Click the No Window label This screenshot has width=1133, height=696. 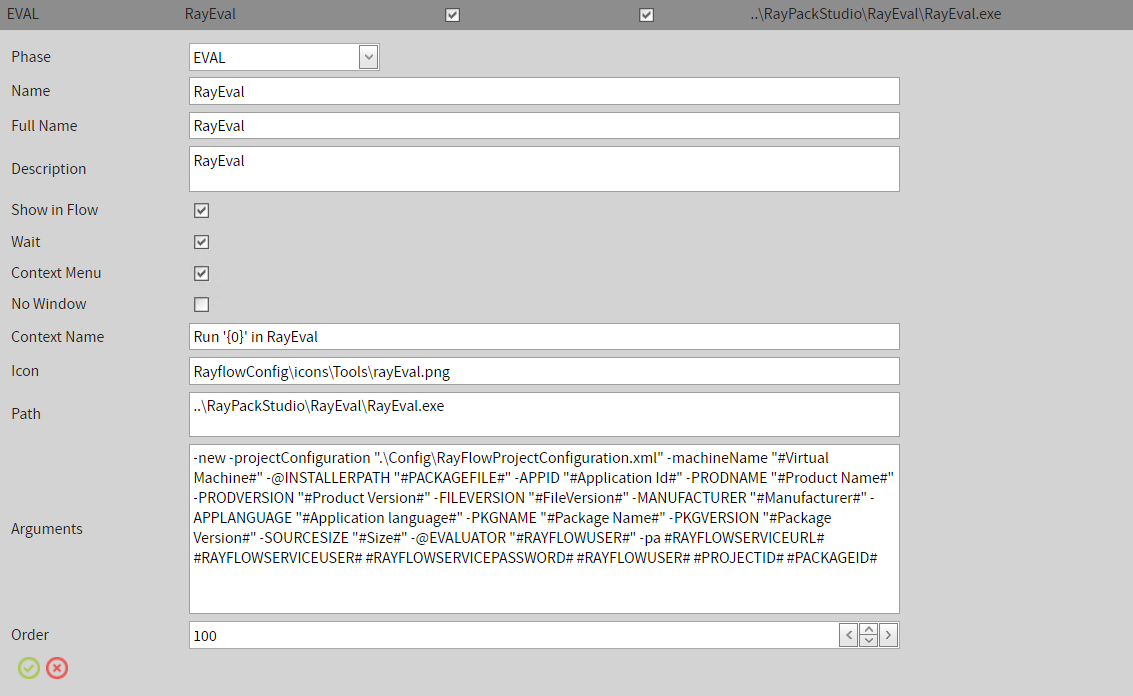point(49,304)
